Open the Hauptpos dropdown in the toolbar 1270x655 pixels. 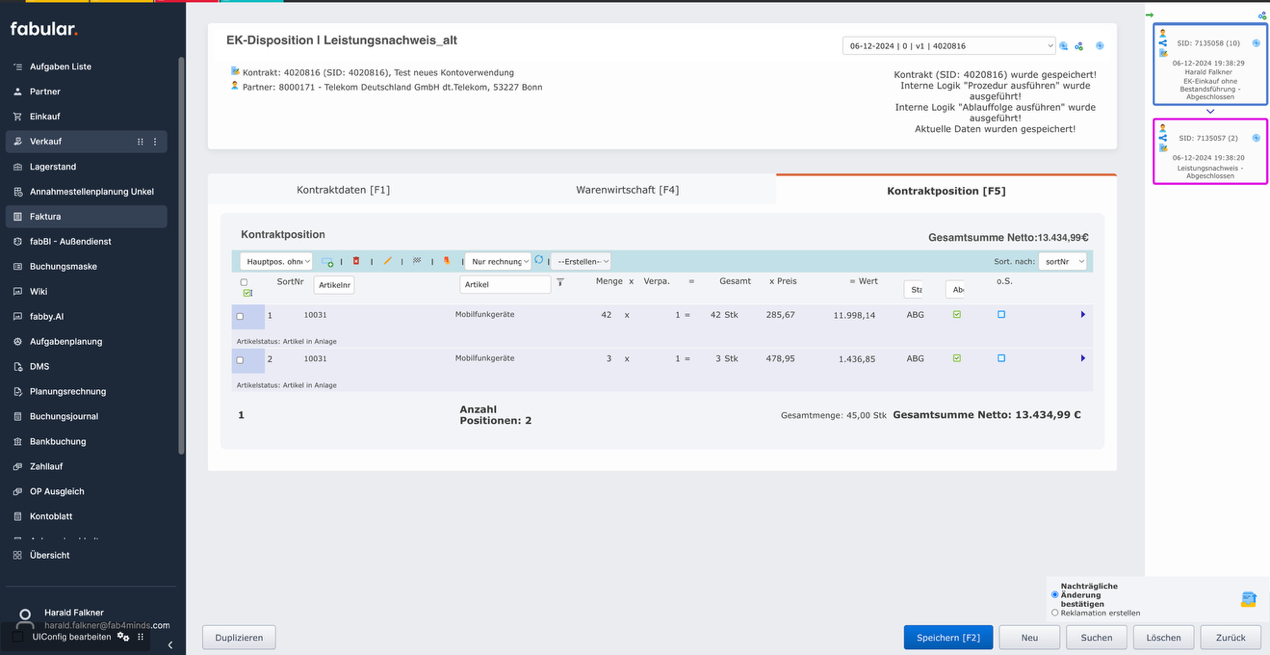277,261
